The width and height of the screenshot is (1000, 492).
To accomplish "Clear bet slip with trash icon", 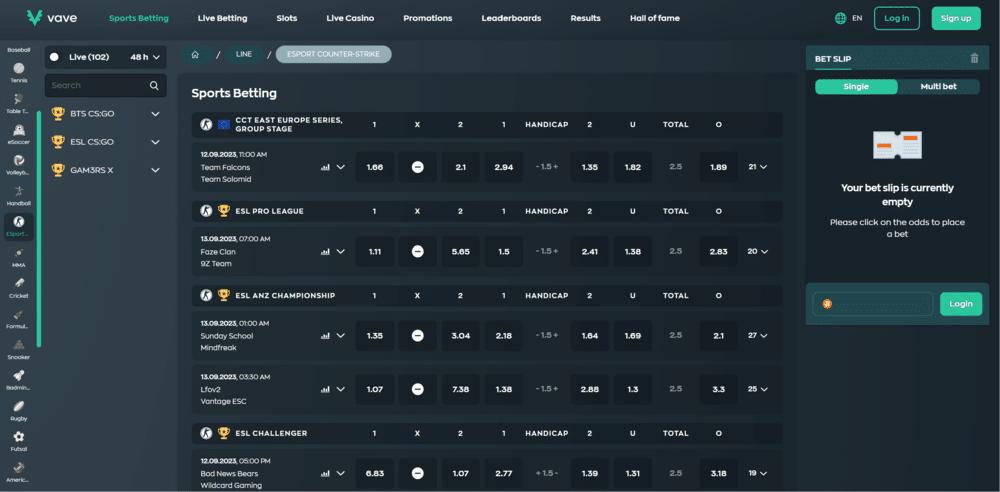I will click(x=974, y=58).
